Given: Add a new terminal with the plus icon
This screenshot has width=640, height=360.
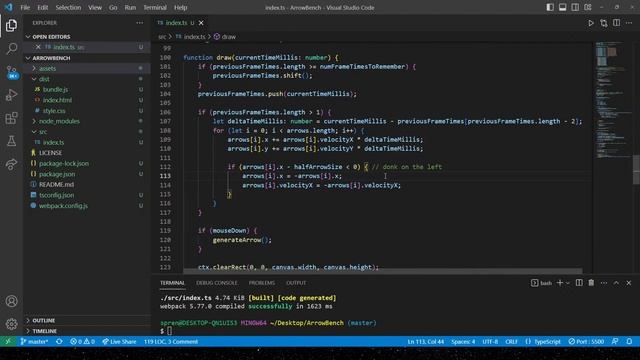Looking at the screenshot, I should (560, 283).
